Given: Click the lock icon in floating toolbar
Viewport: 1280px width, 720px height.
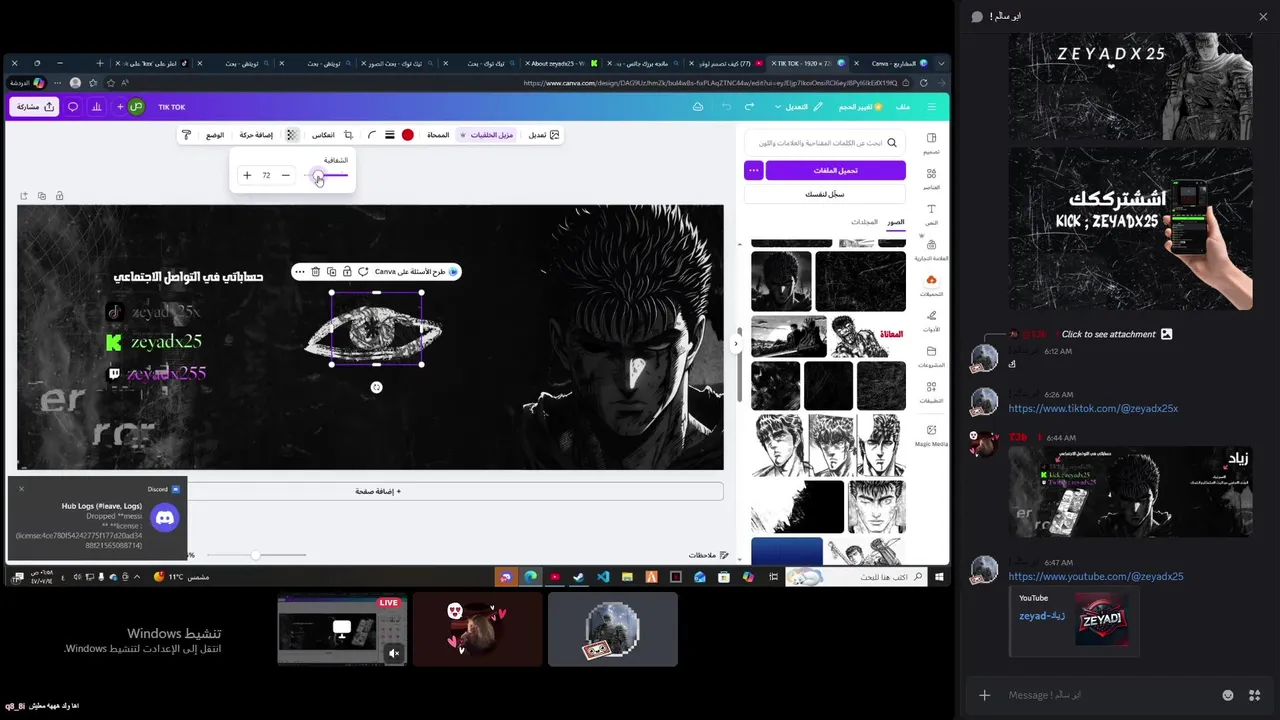Looking at the screenshot, I should coord(347,271).
